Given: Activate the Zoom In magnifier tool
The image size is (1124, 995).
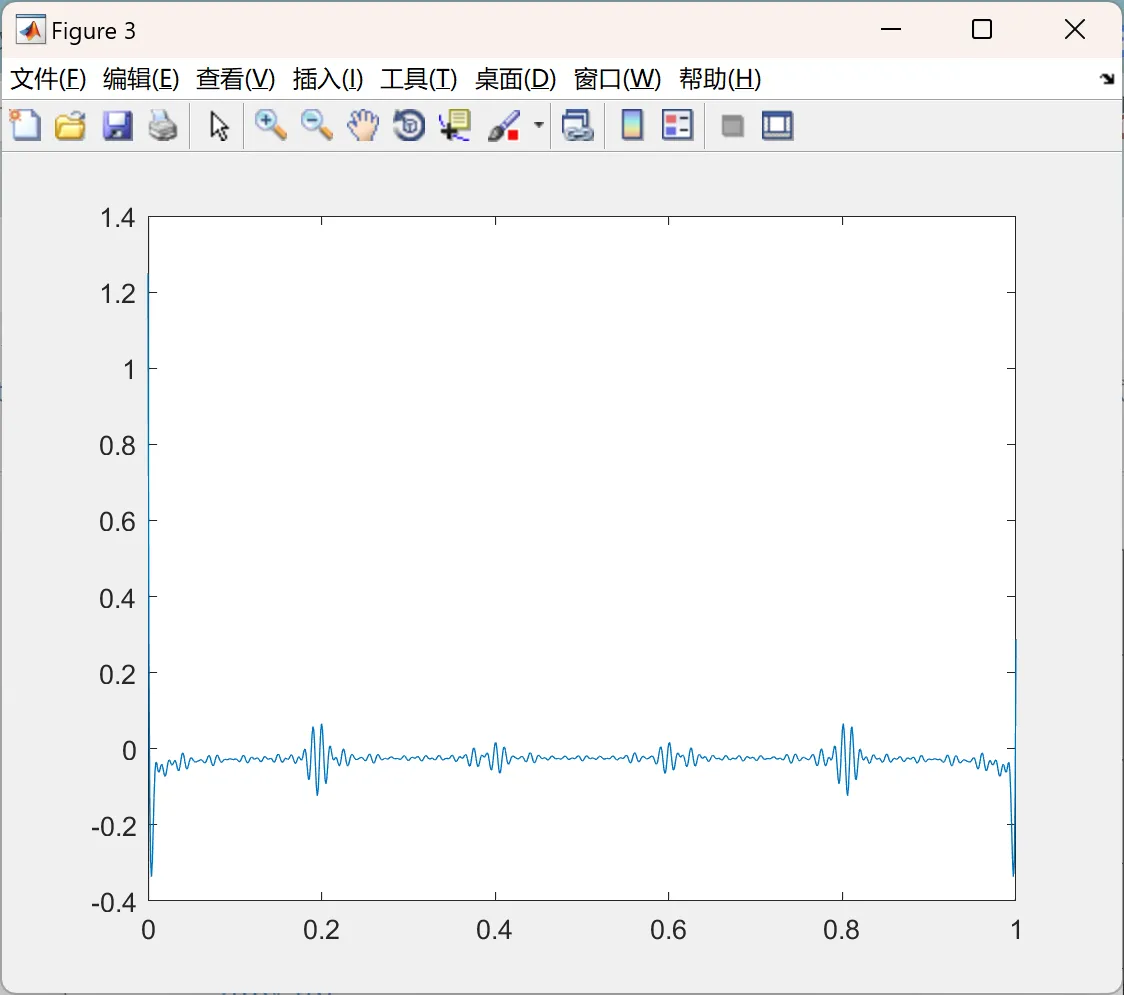Looking at the screenshot, I should 271,125.
